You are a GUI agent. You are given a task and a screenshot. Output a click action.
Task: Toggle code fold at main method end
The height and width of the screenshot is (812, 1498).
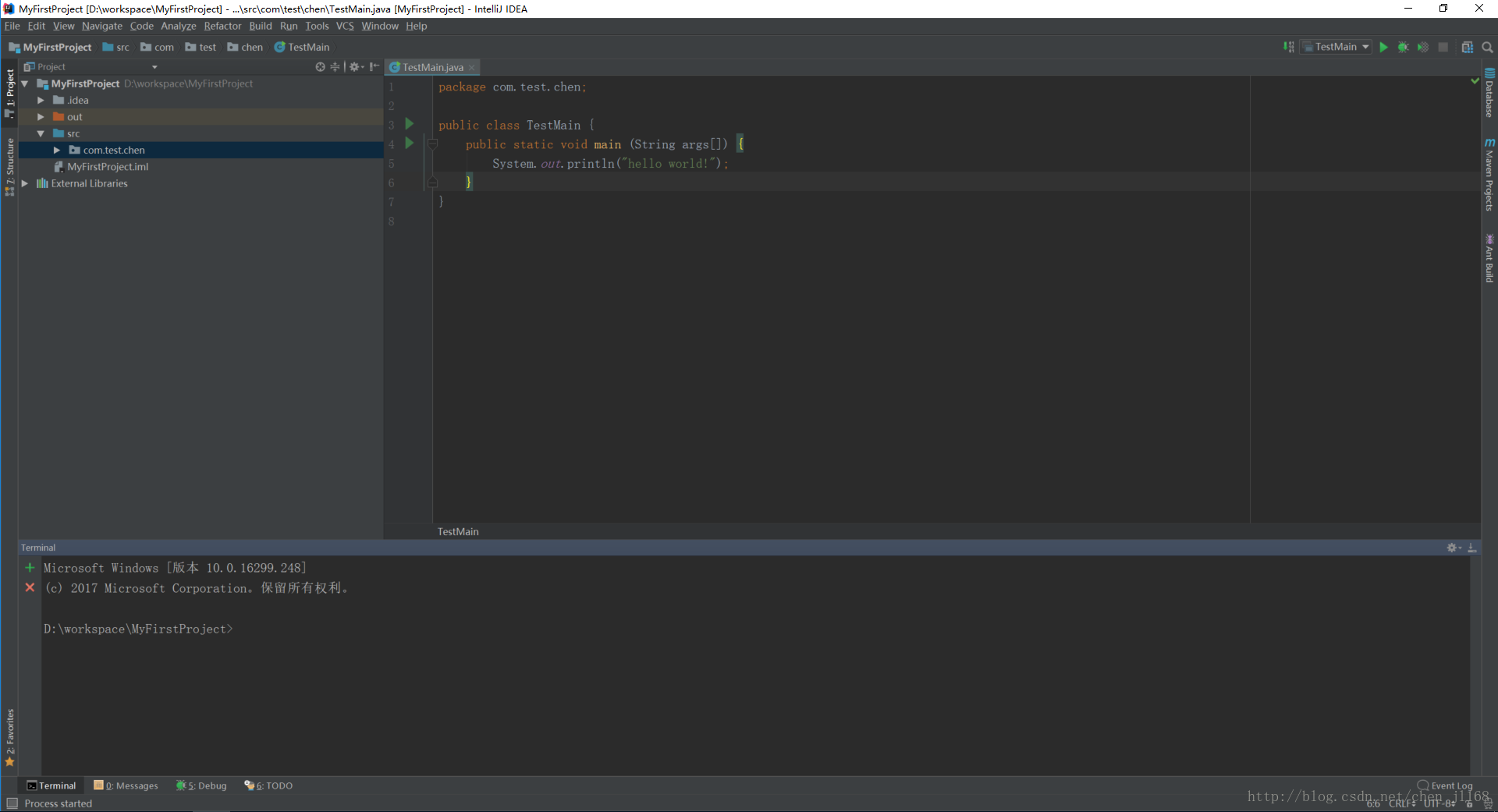(433, 183)
